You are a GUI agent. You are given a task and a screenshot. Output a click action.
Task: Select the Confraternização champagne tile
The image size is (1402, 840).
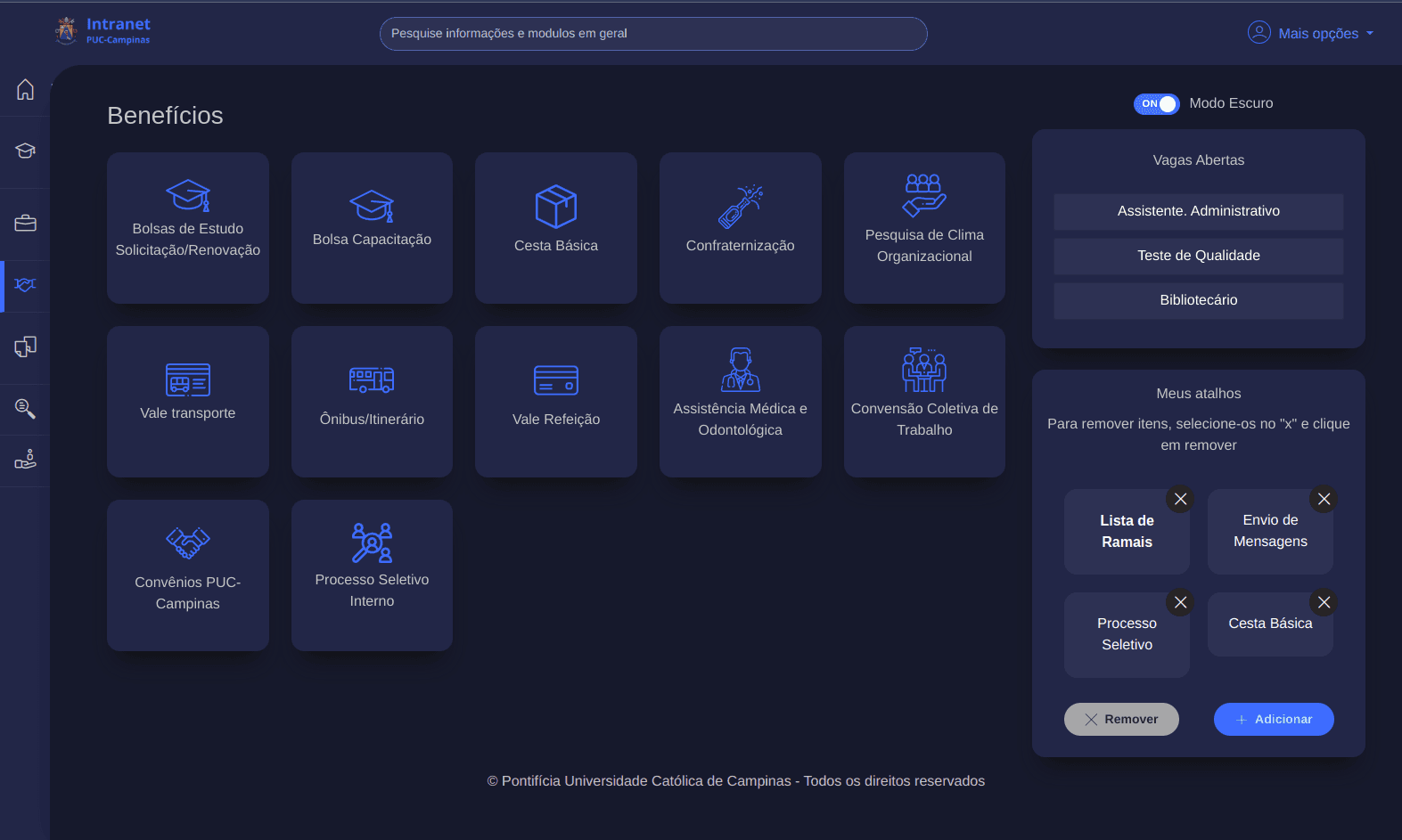click(x=740, y=227)
